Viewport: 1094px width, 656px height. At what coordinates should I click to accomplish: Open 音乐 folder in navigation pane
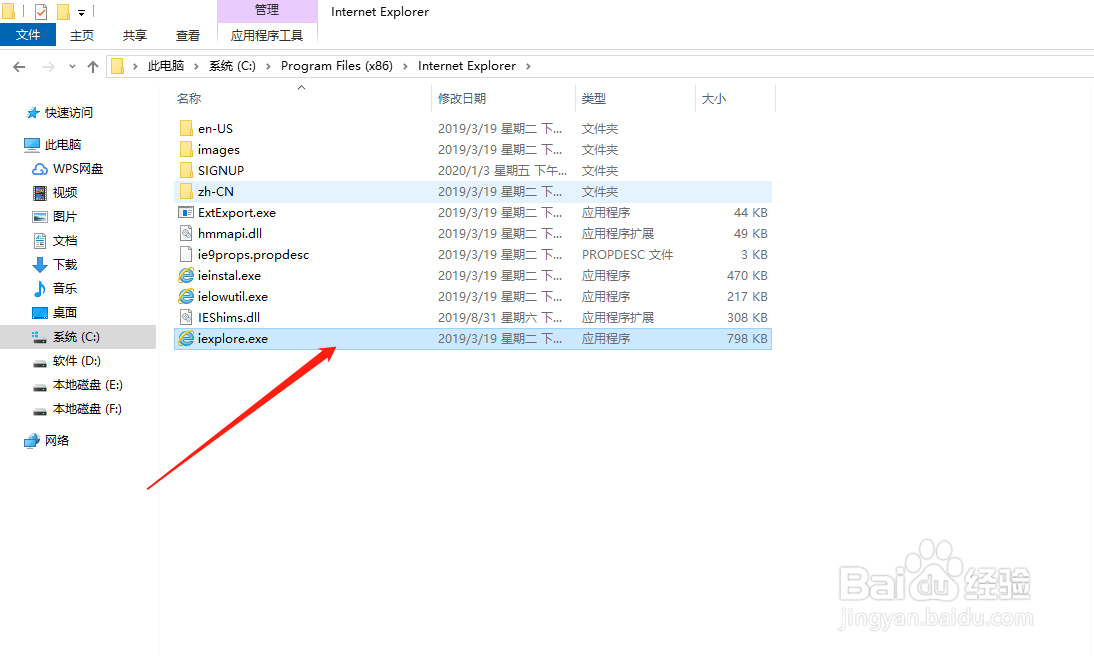click(65, 288)
